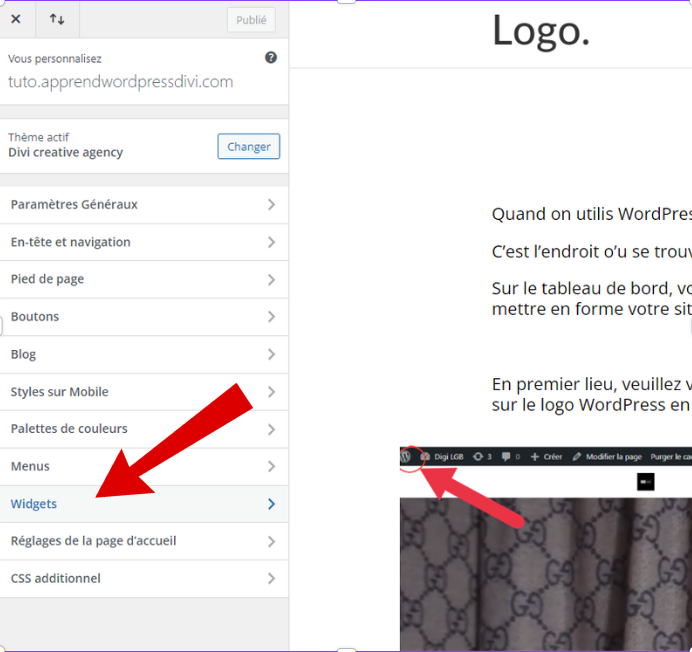
Task: Click the plus Créer icon in admin bar
Action: tap(535, 456)
